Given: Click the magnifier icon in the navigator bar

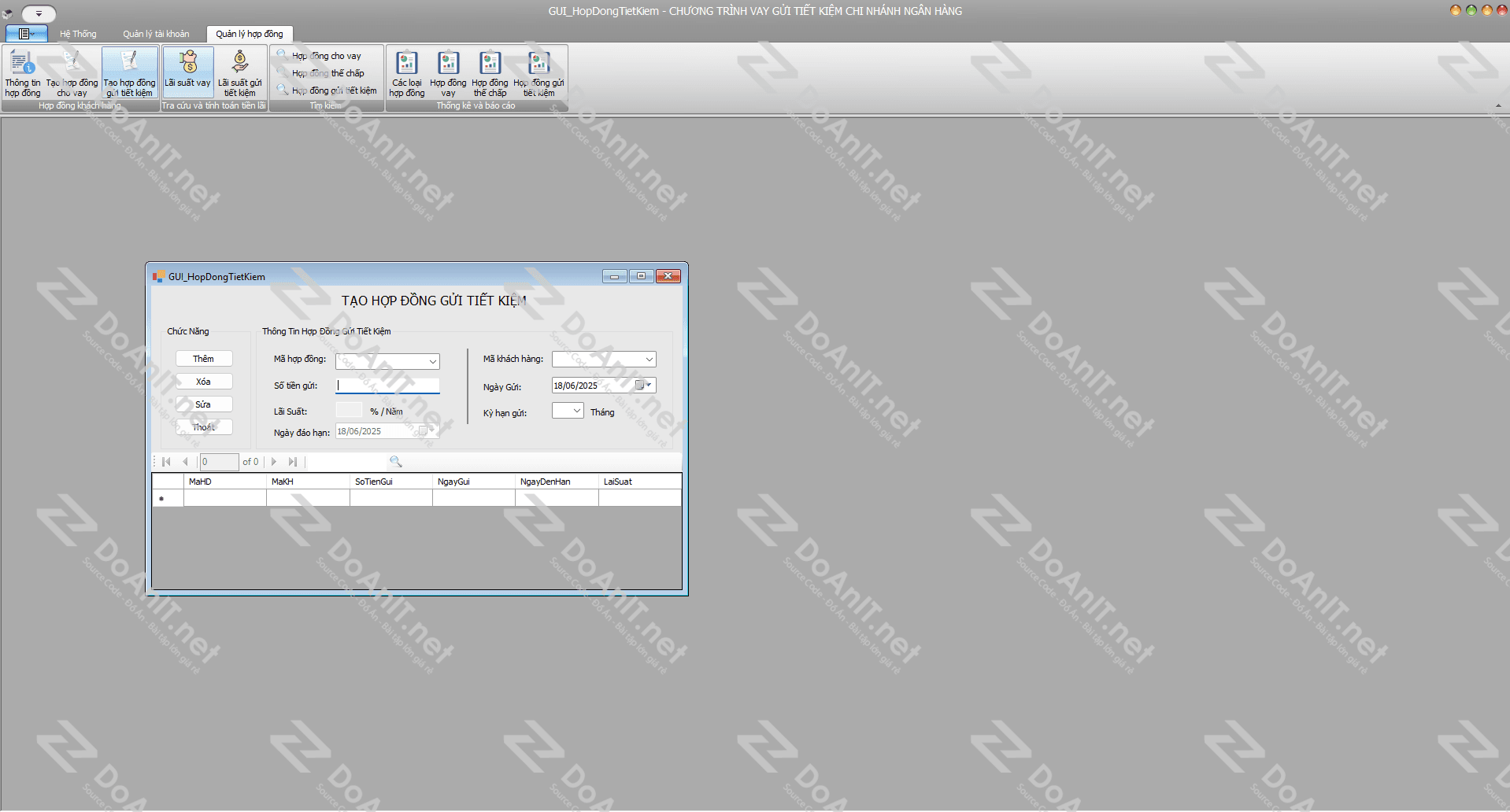Looking at the screenshot, I should tap(395, 462).
